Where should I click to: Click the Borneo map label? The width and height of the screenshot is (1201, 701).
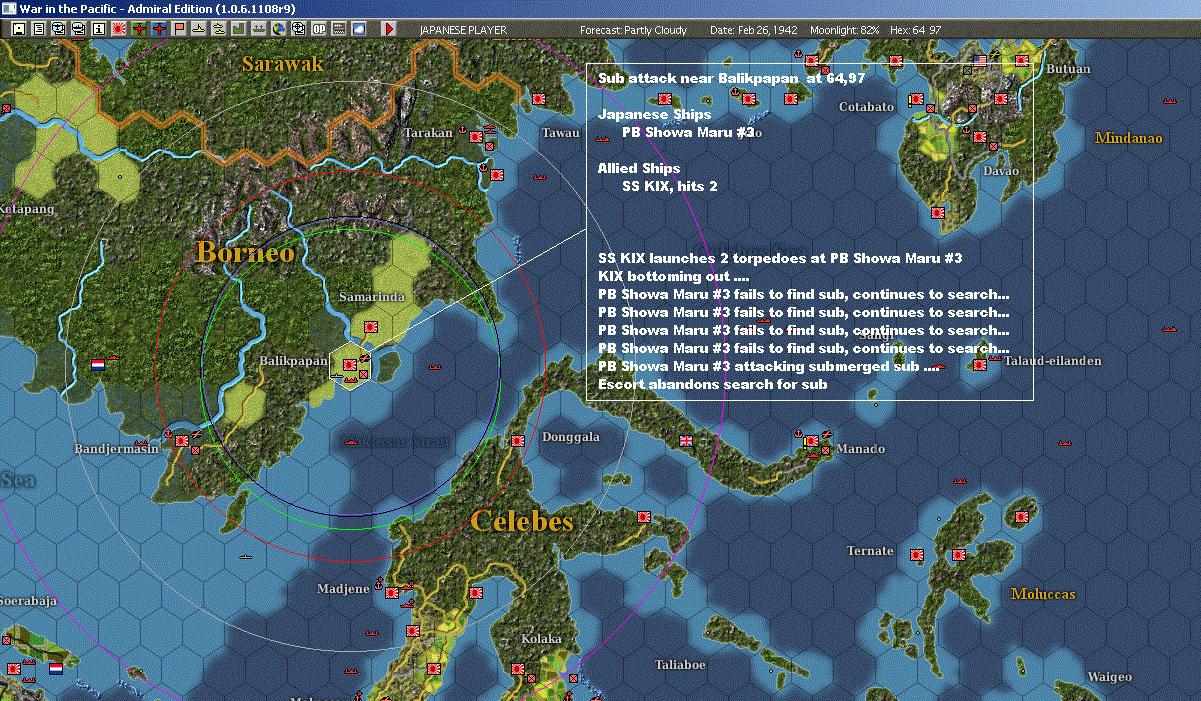[245, 252]
